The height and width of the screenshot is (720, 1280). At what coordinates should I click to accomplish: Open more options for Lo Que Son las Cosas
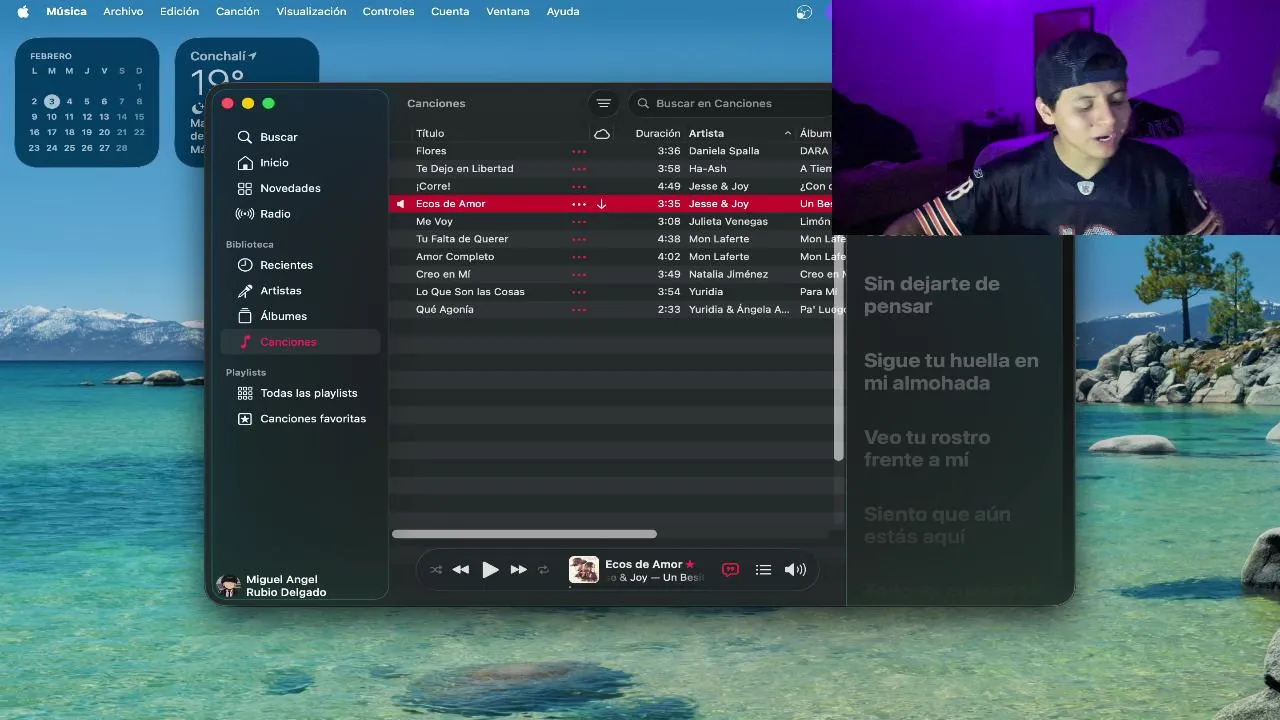[x=579, y=292]
